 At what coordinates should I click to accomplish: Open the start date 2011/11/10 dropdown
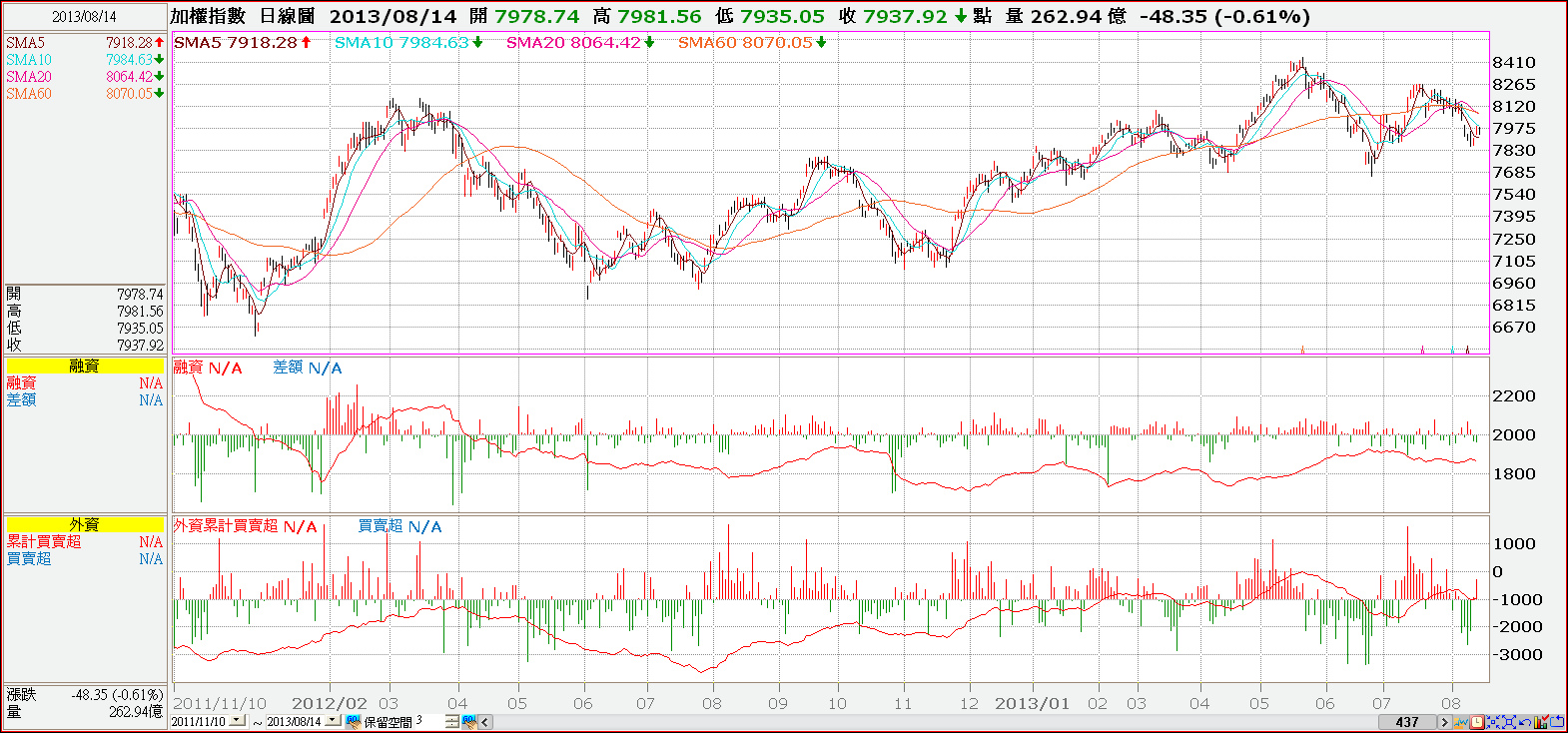237,720
